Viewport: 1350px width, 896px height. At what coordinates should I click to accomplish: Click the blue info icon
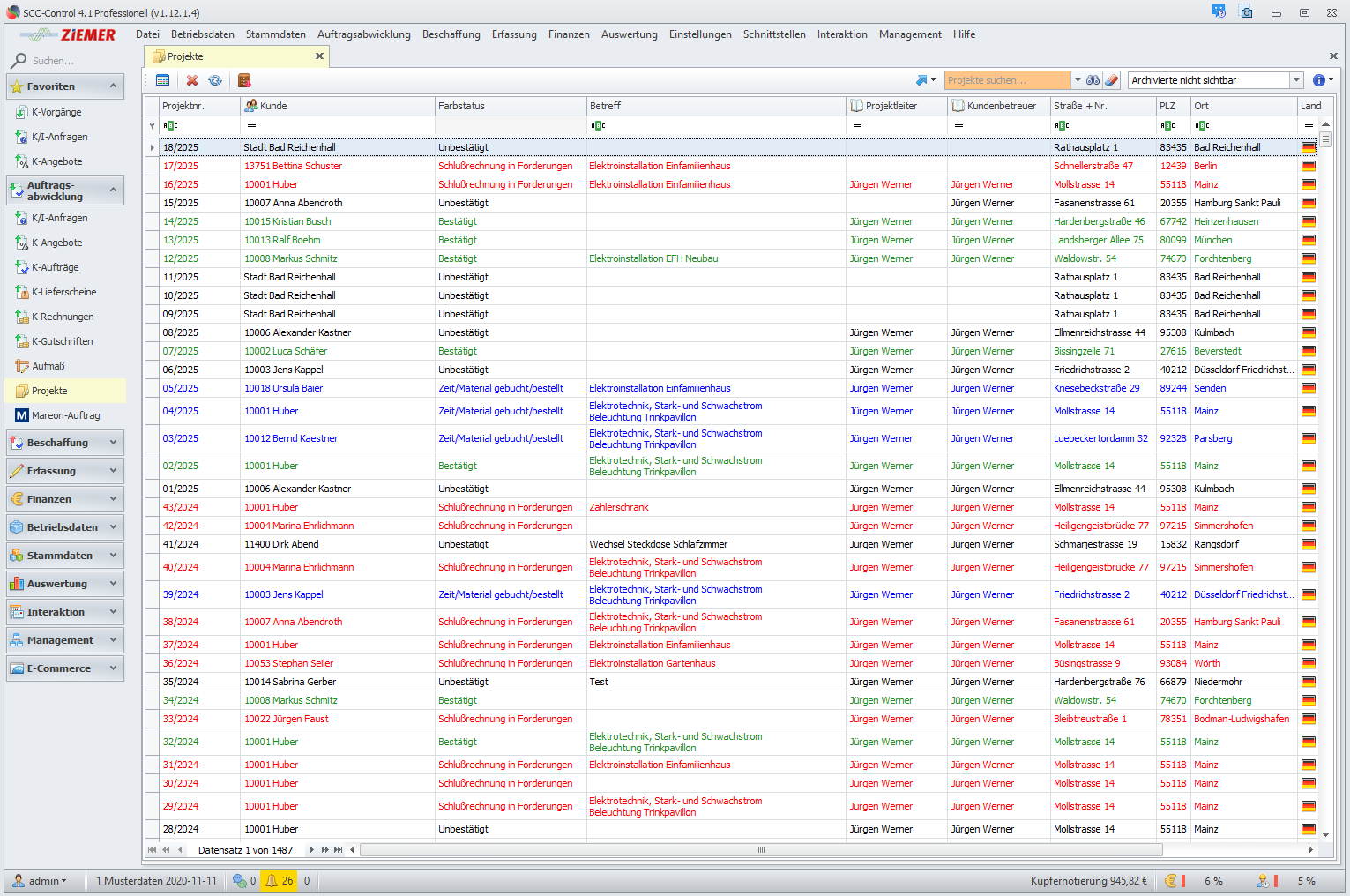[1318, 80]
